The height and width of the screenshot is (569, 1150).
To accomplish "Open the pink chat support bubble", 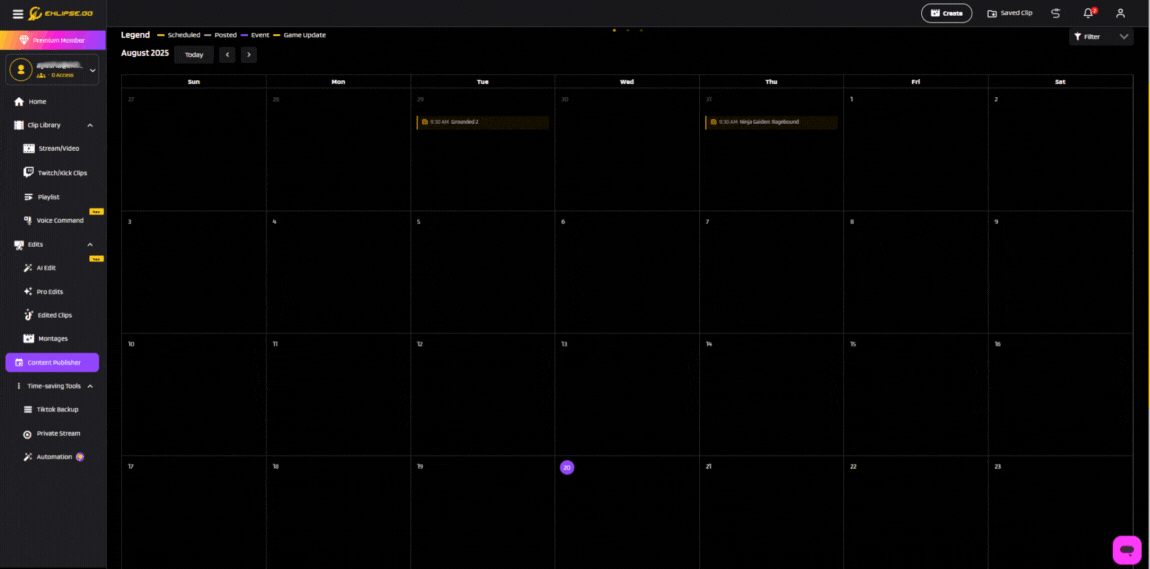I will [1127, 549].
